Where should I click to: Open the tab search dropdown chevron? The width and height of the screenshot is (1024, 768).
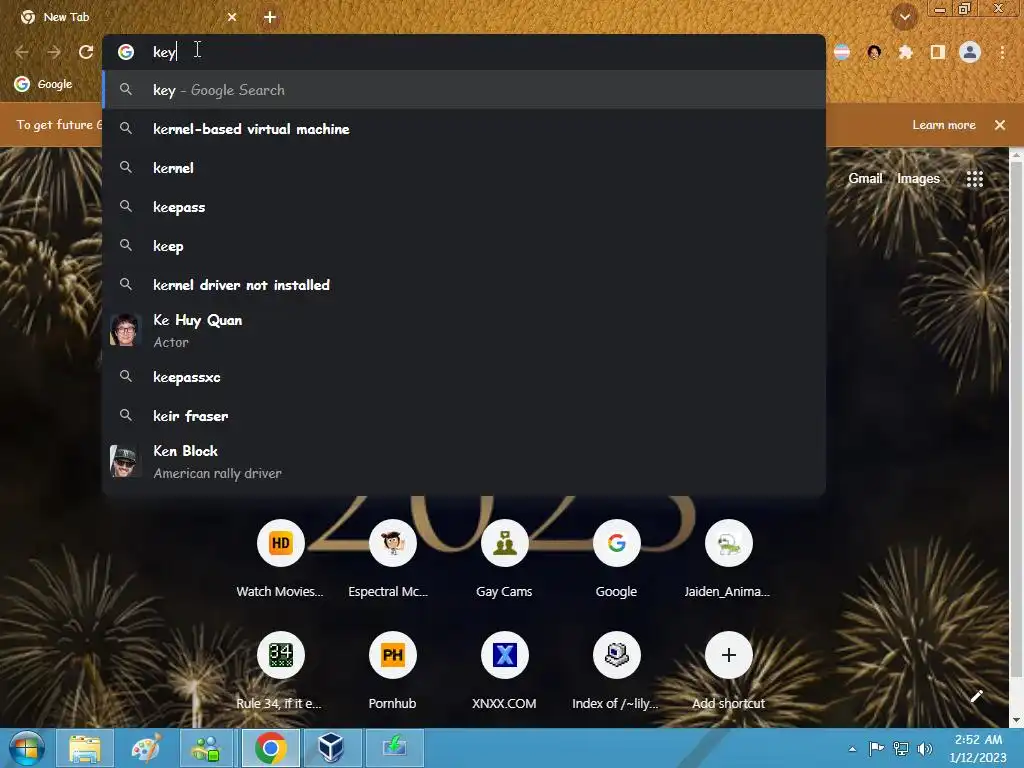pos(904,17)
